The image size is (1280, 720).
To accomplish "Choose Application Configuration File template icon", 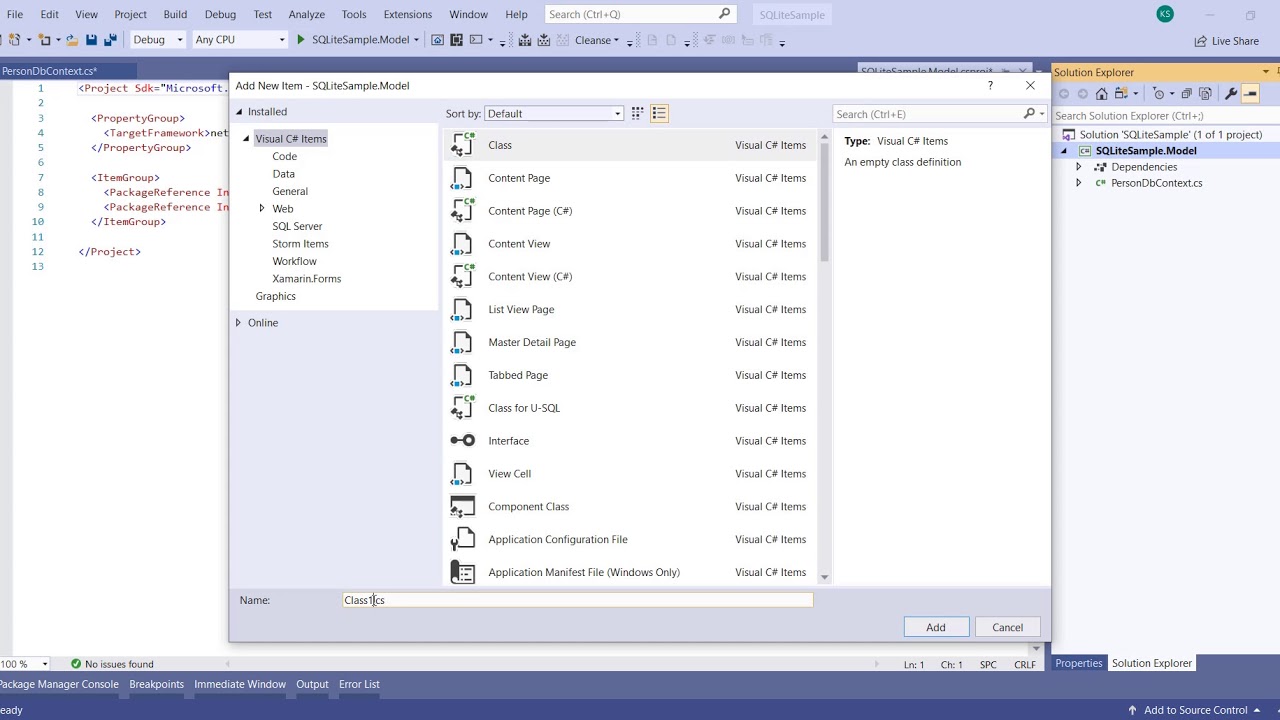I will pyautogui.click(x=462, y=540).
